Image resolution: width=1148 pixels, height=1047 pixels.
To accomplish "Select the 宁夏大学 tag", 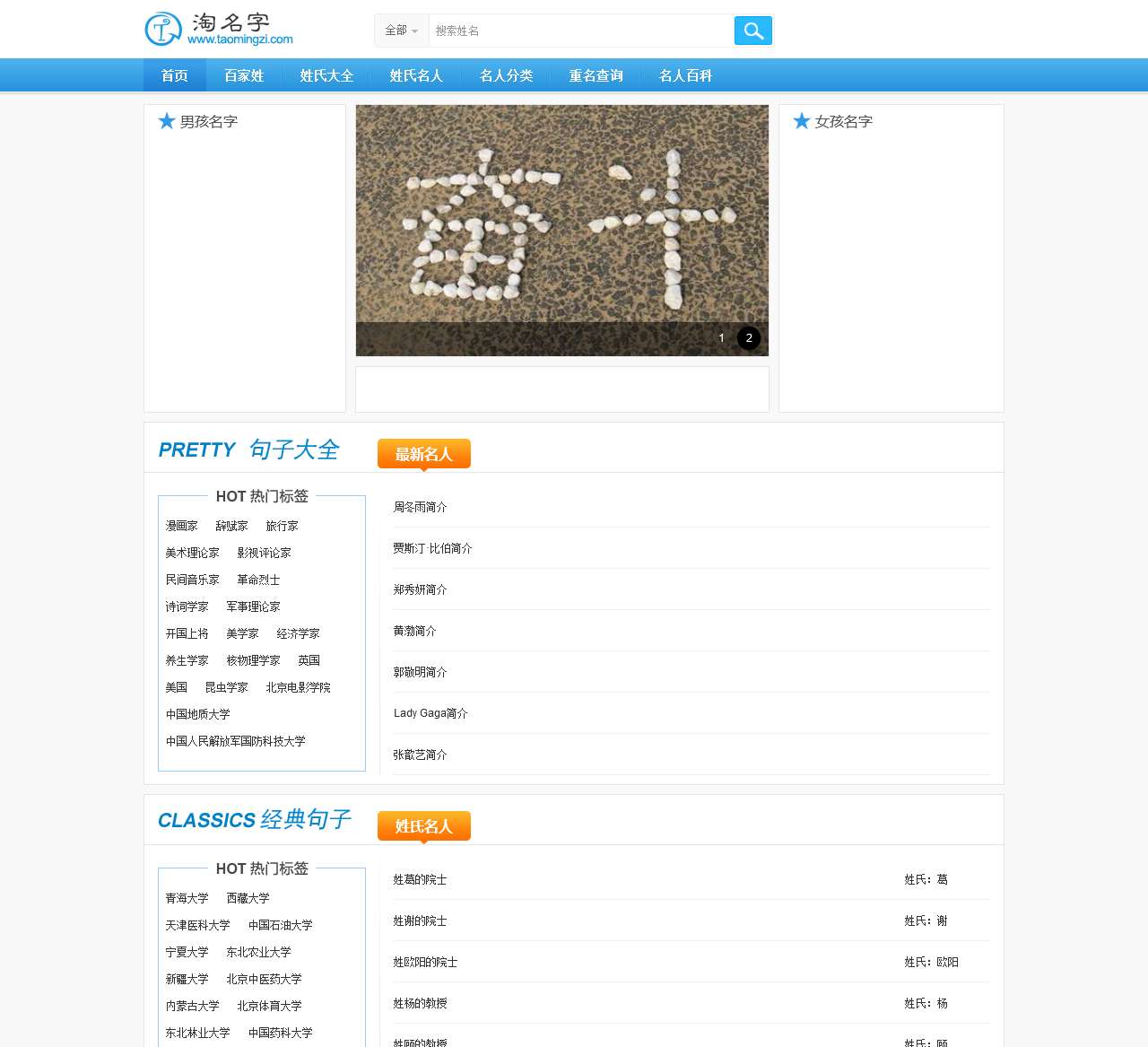I will point(187,952).
